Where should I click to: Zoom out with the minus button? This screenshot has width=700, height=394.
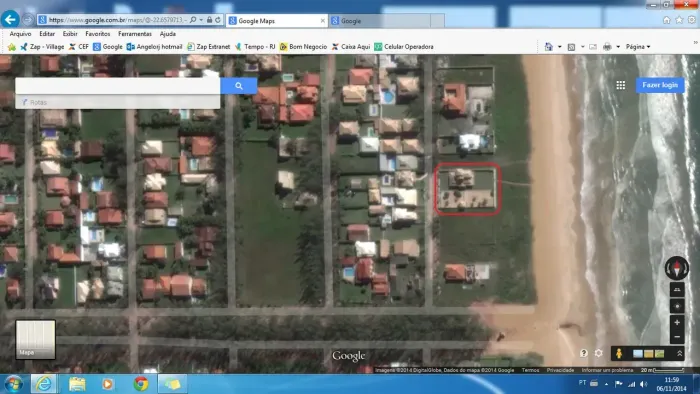(x=677, y=337)
